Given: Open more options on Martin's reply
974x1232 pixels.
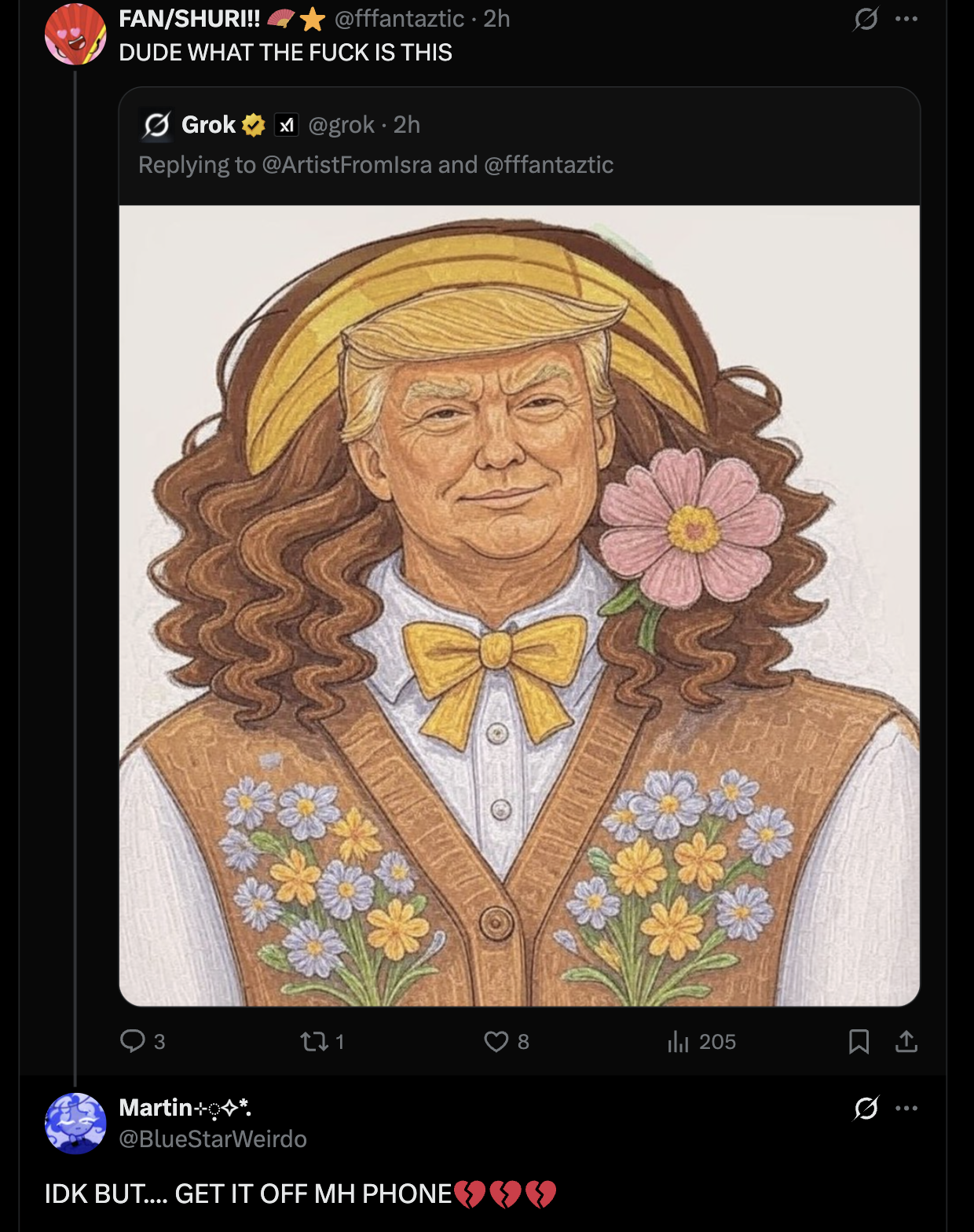Looking at the screenshot, I should tap(906, 1108).
